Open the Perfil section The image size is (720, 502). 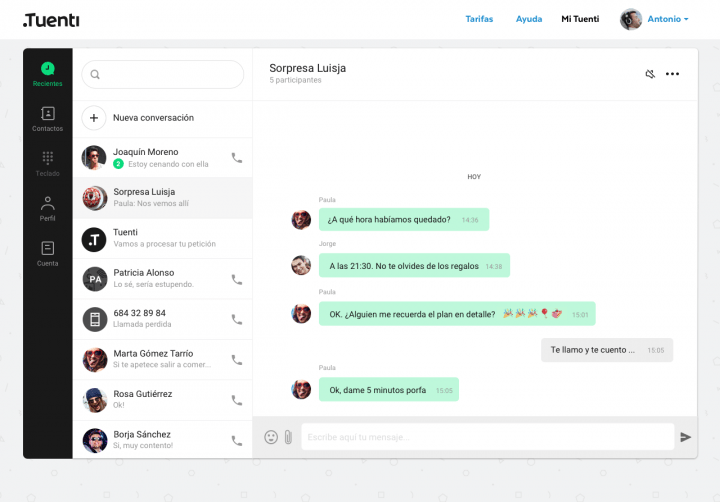pos(47,208)
